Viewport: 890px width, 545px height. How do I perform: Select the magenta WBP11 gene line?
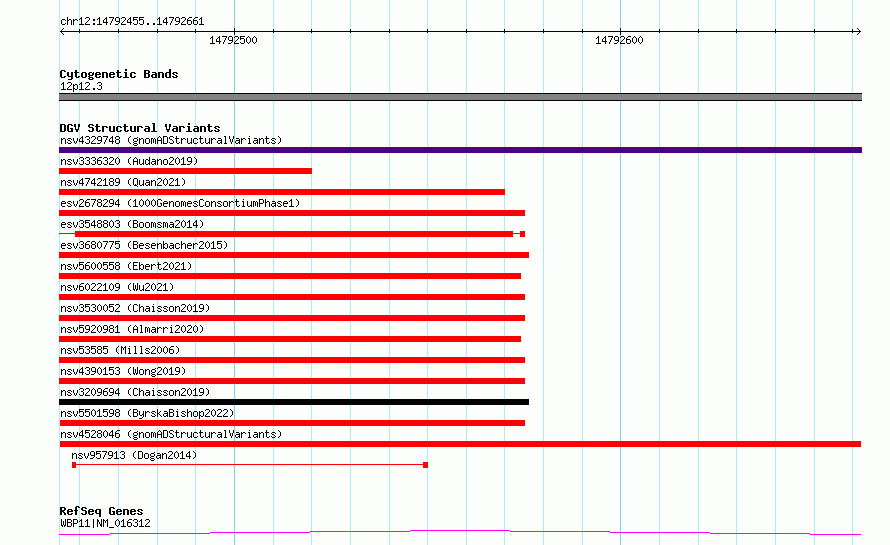coord(460,533)
